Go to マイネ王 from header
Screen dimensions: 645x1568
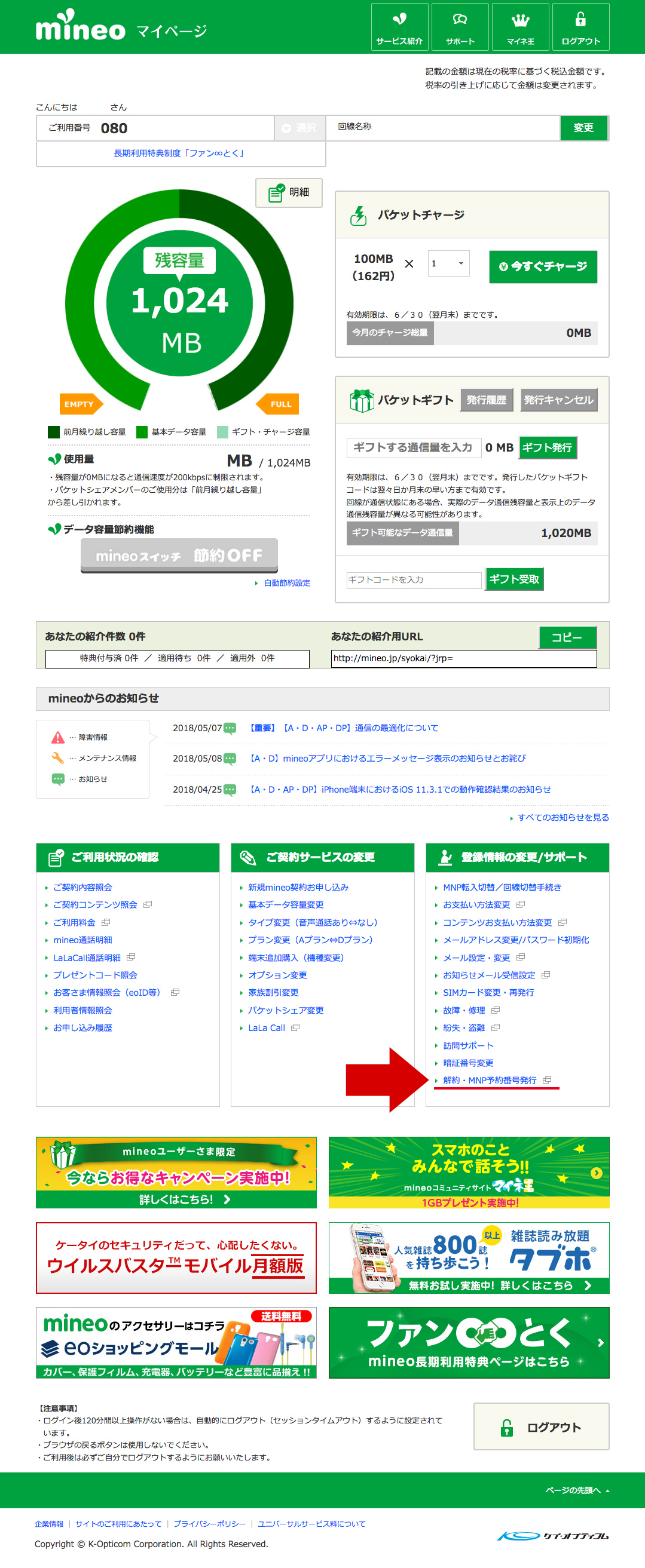[x=520, y=27]
